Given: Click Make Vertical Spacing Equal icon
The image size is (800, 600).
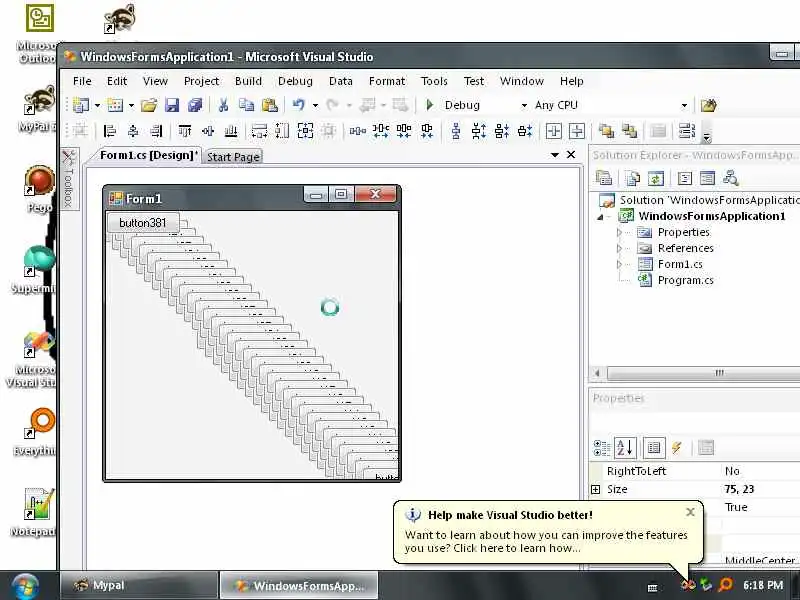Looking at the screenshot, I should coord(456,131).
